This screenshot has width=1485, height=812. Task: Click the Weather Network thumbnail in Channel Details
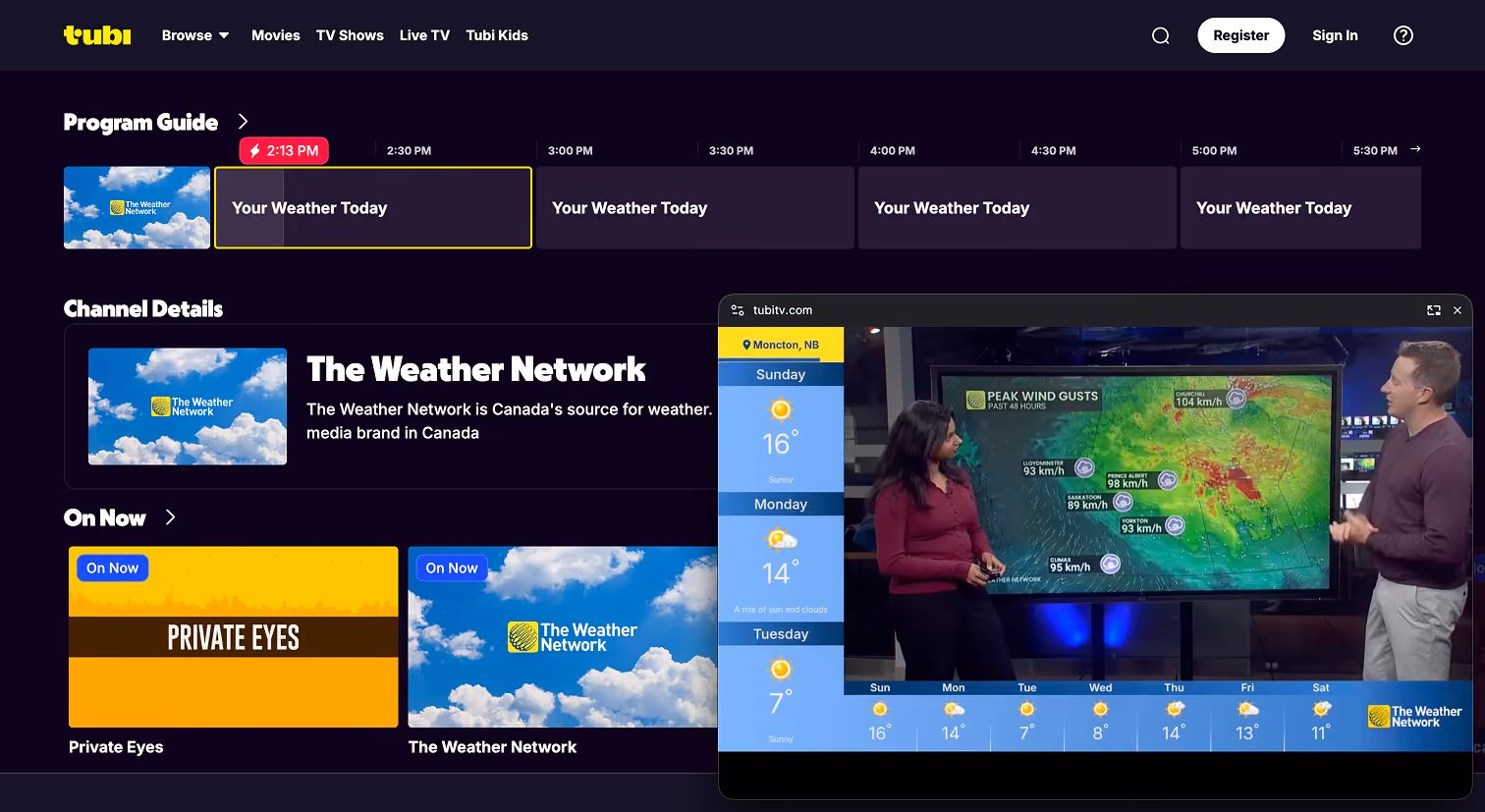coord(188,406)
